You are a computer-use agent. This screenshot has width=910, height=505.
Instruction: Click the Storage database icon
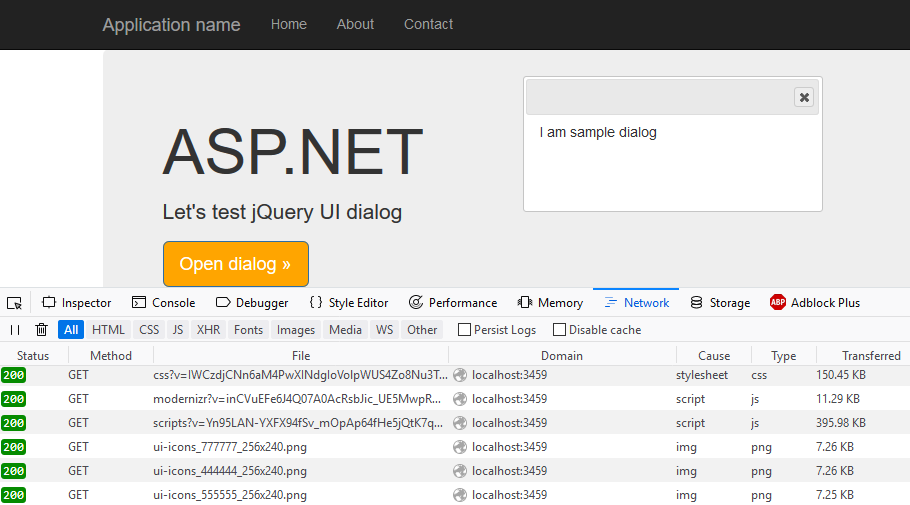[x=696, y=302]
